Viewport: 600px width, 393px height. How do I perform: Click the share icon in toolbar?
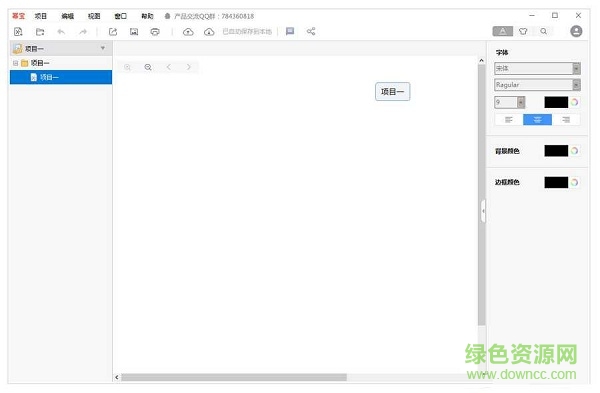311,31
